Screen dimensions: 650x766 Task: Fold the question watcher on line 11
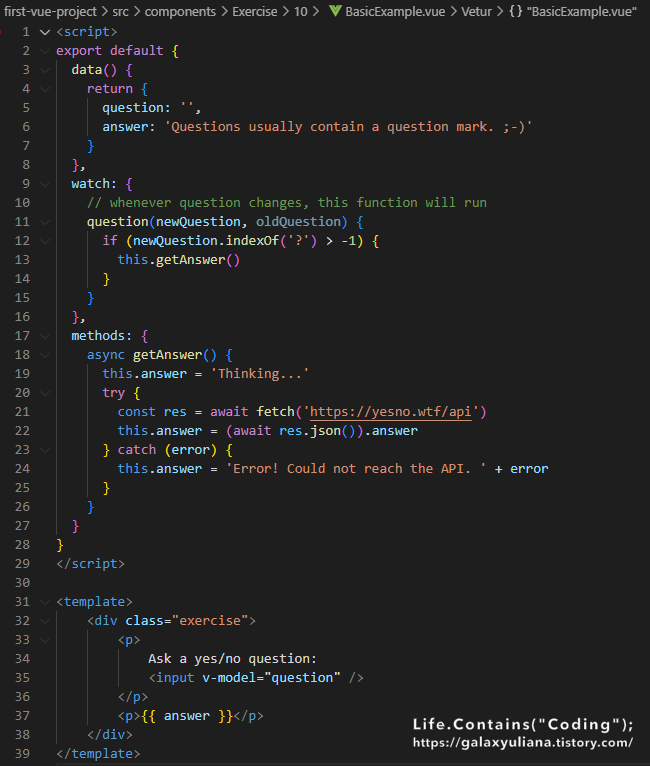click(x=45, y=222)
